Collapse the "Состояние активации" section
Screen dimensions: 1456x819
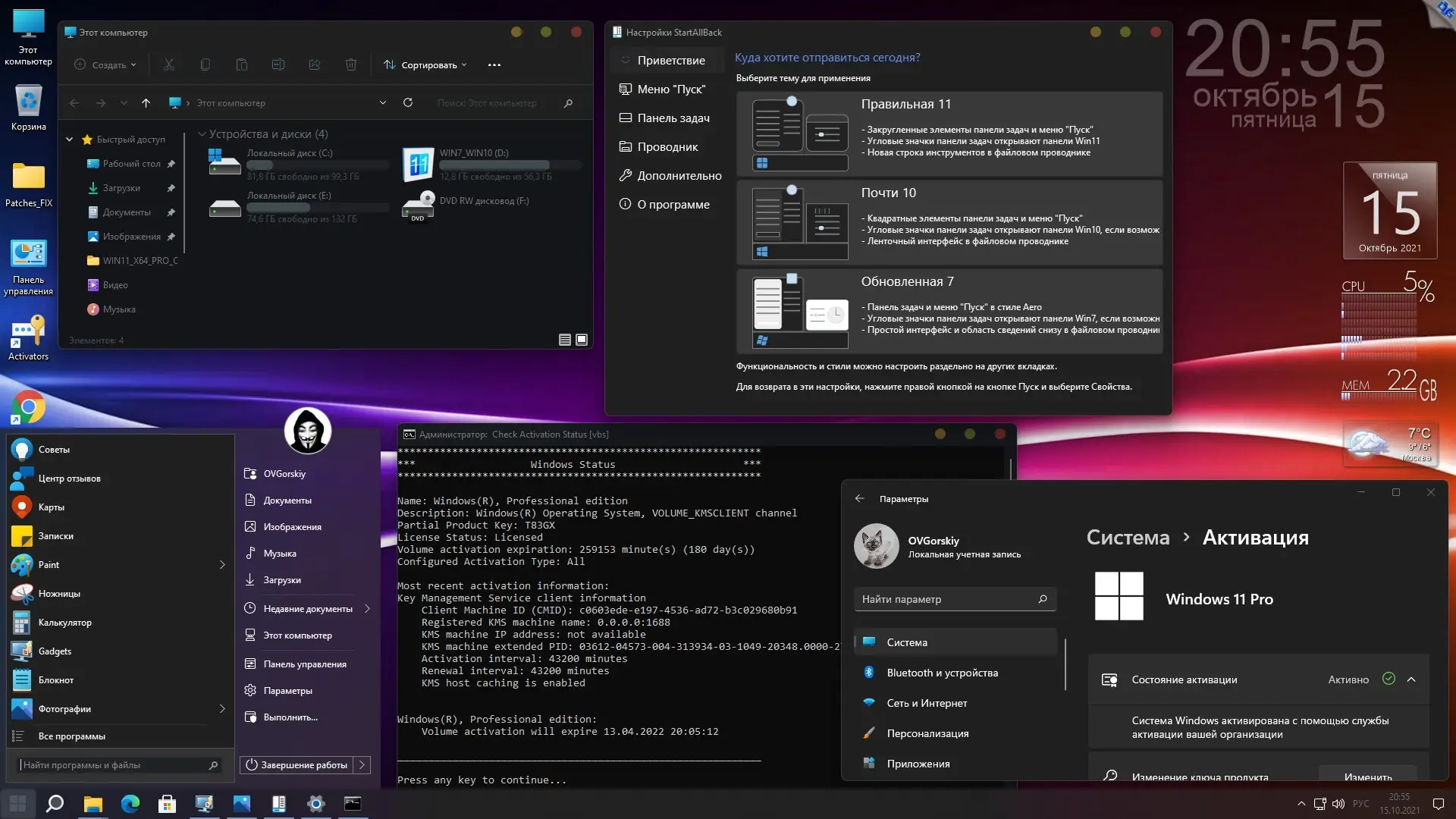point(1411,679)
